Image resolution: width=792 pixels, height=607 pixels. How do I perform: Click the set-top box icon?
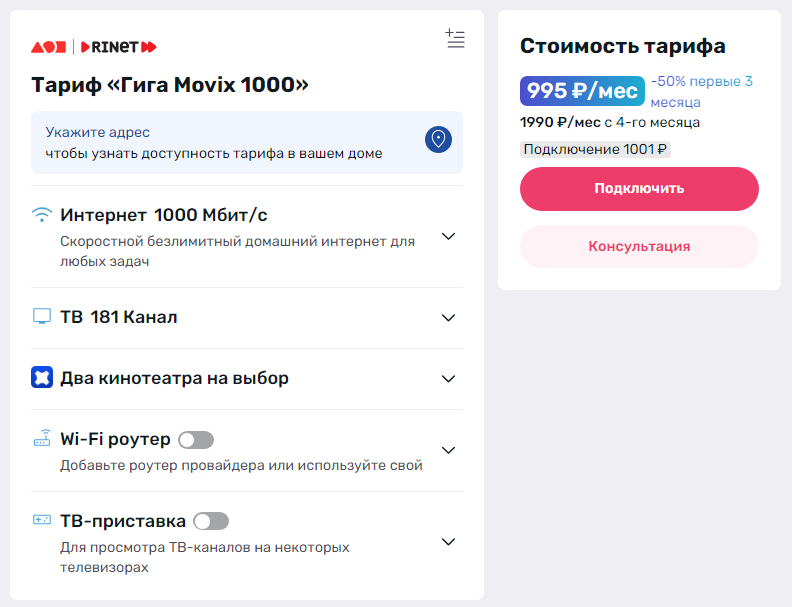42,521
